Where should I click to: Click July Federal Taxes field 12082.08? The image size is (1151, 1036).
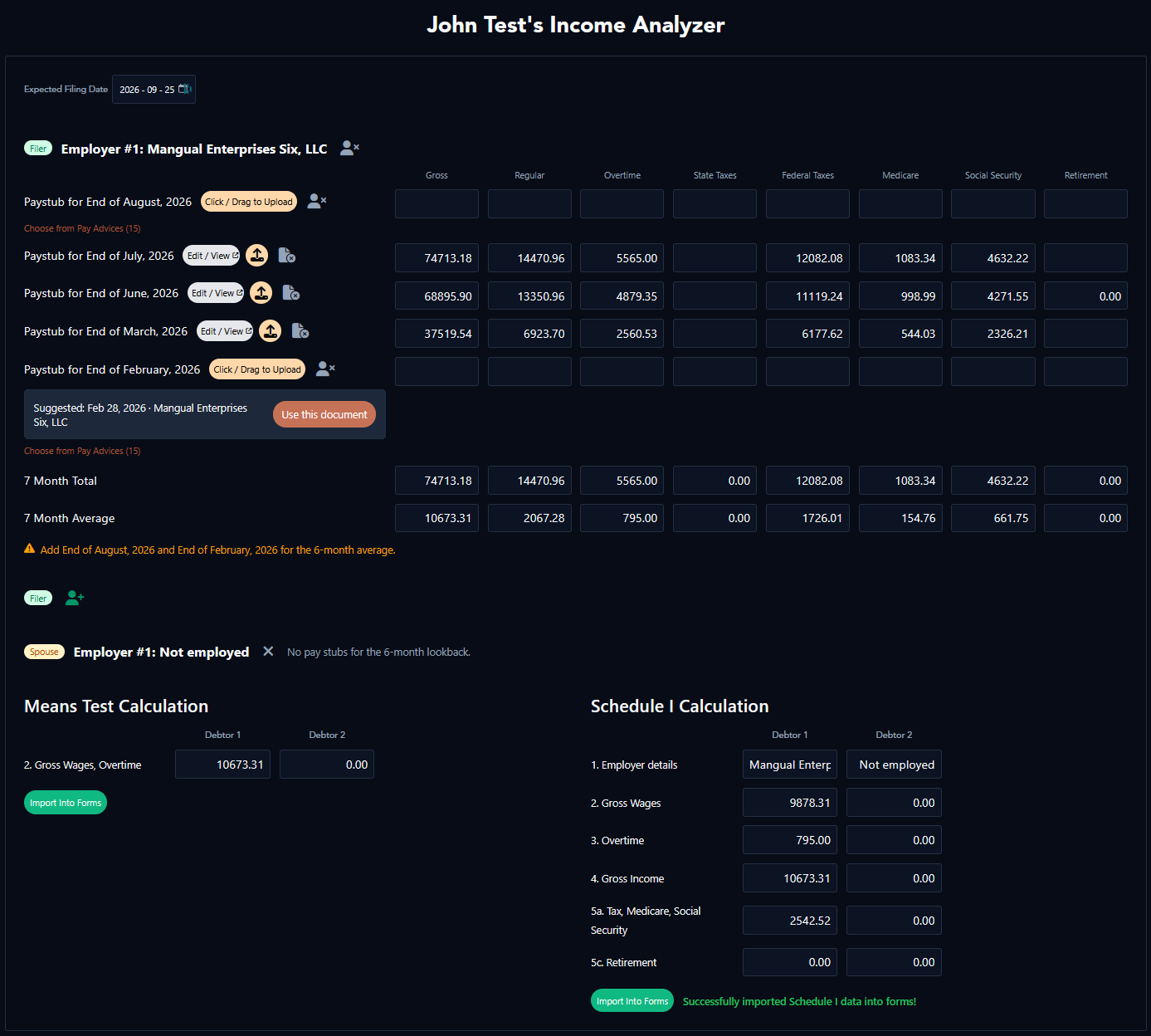(x=807, y=258)
